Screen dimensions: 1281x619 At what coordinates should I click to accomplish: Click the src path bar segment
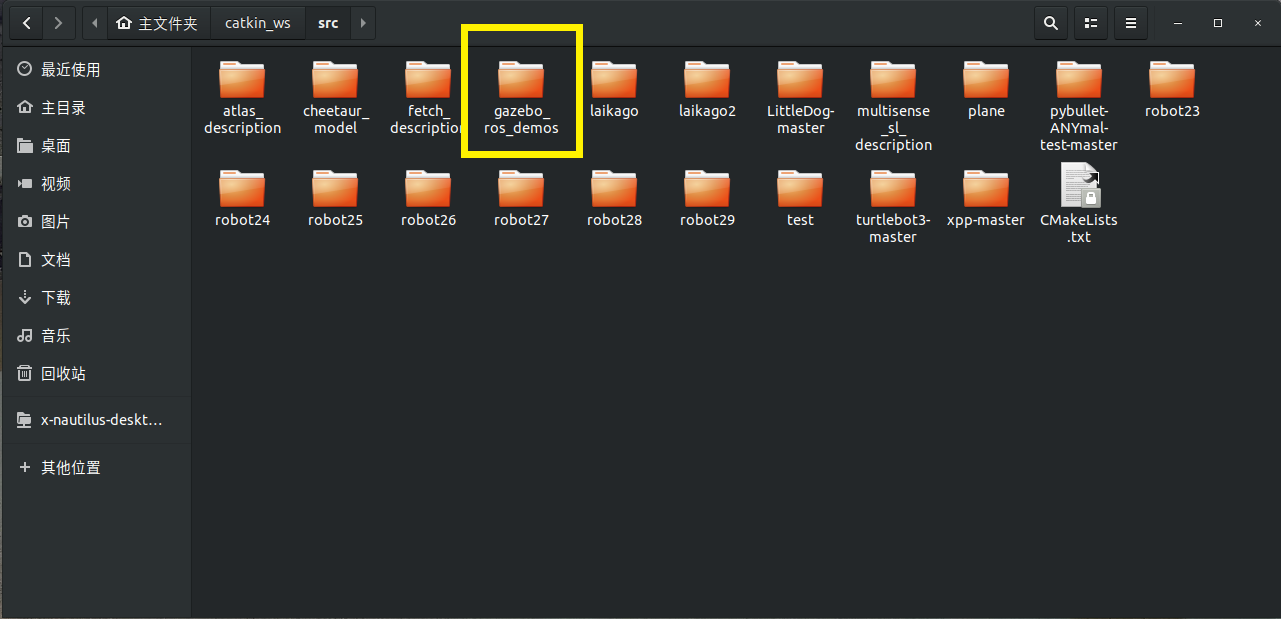pos(328,22)
